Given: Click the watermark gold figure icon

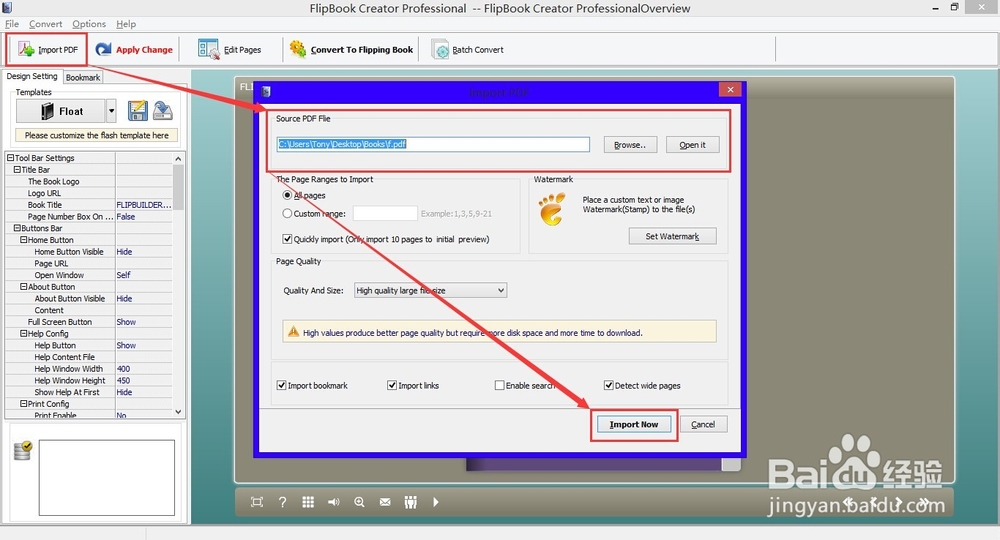Looking at the screenshot, I should point(552,210).
